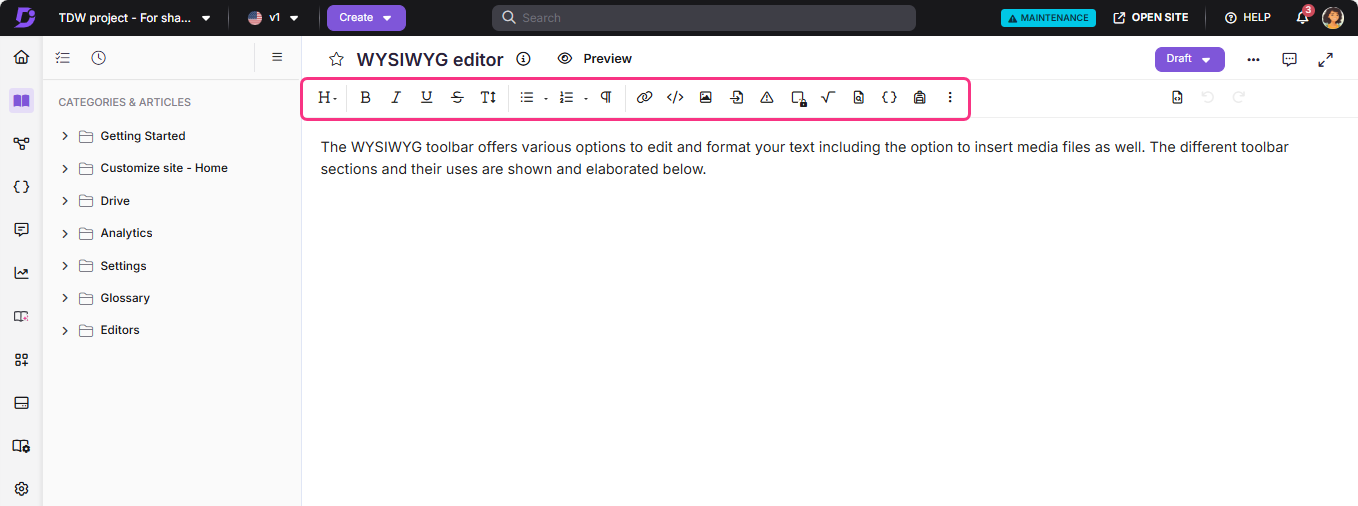Open the Create dropdown button
This screenshot has width=1358, height=506.
click(366, 18)
